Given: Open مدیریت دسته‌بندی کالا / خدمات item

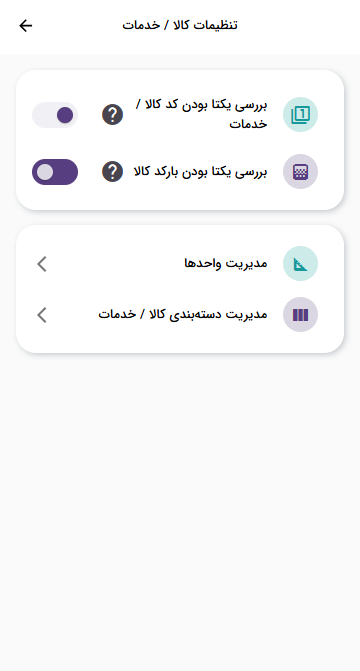Looking at the screenshot, I should (x=180, y=315).
